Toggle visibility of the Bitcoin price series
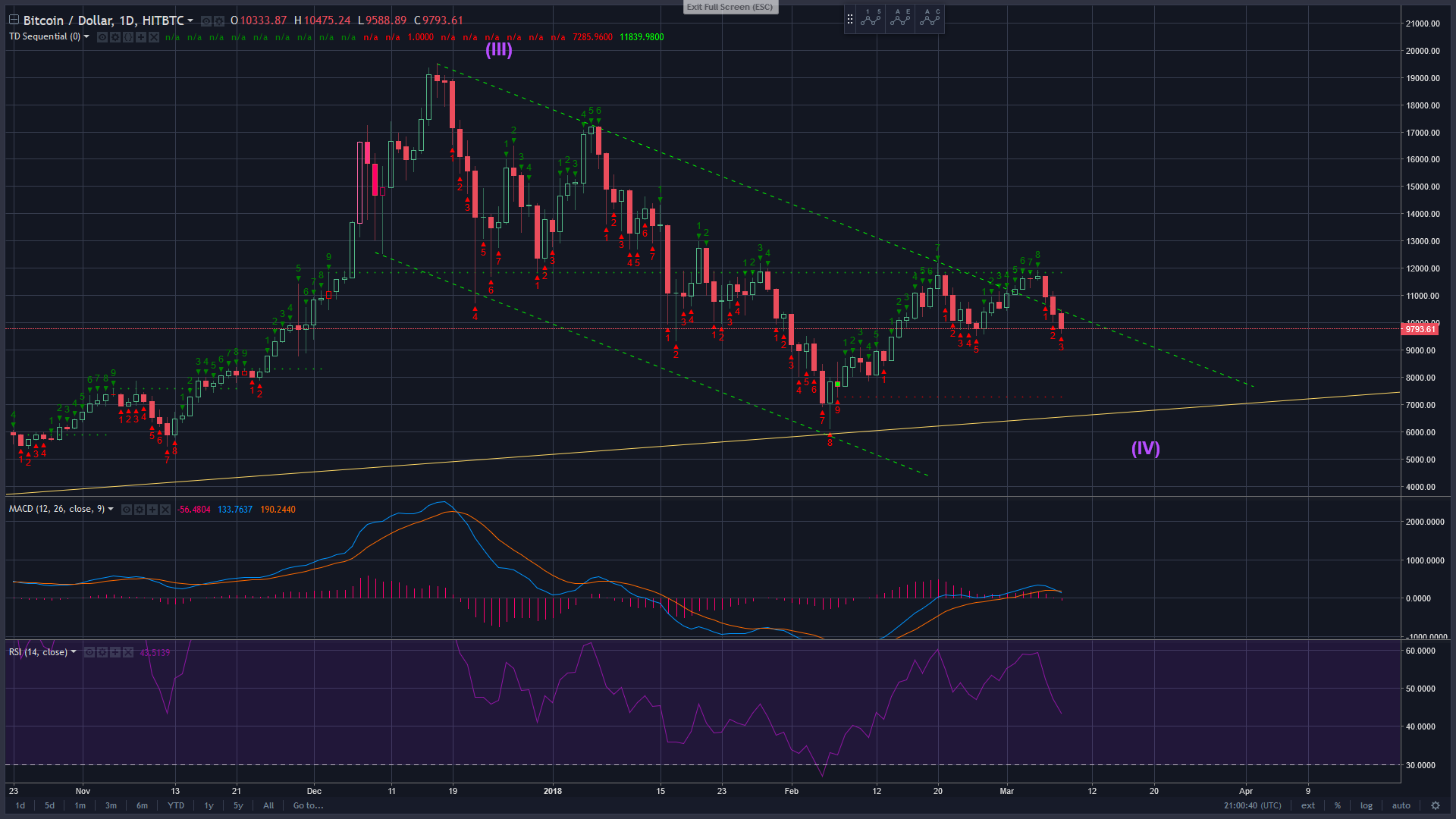Viewport: 1456px width, 819px height. tap(206, 21)
